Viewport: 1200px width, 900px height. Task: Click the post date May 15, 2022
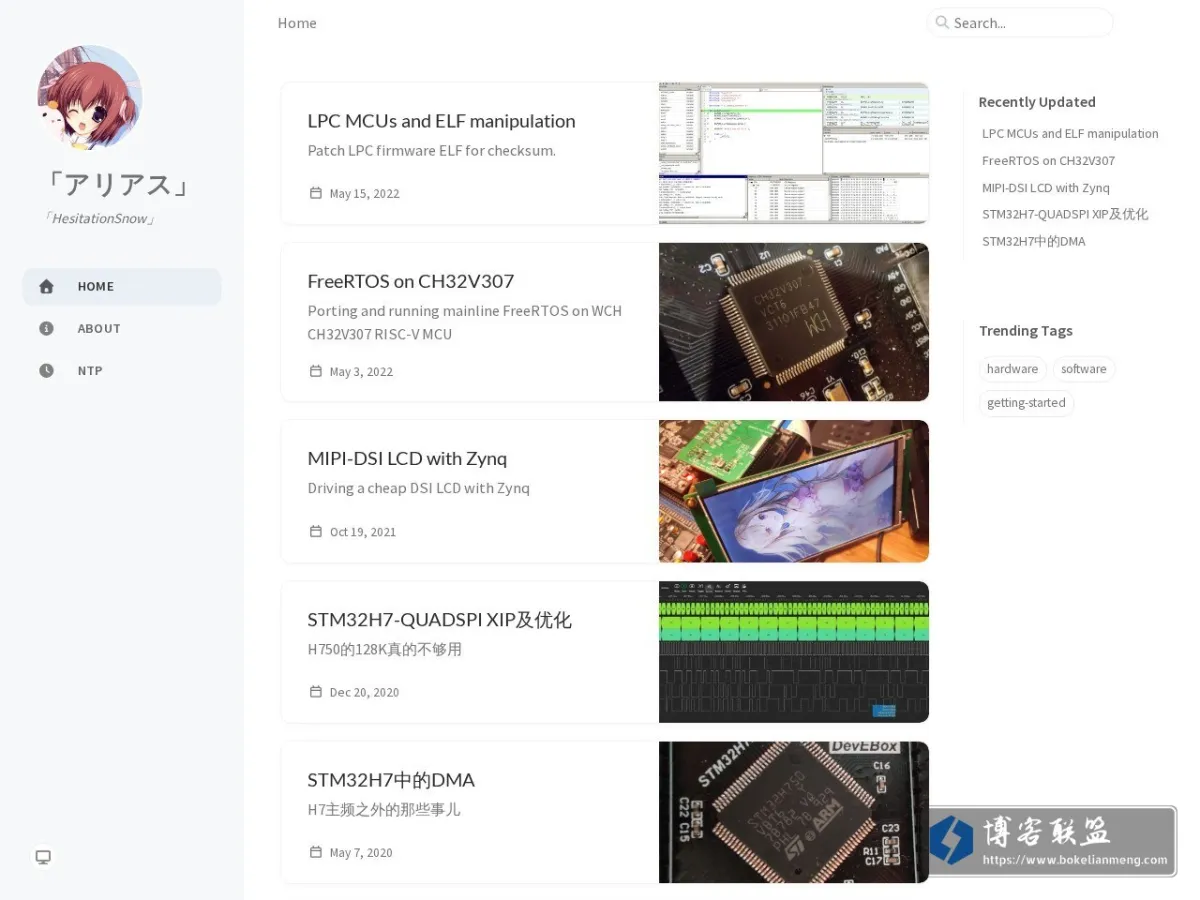364,193
